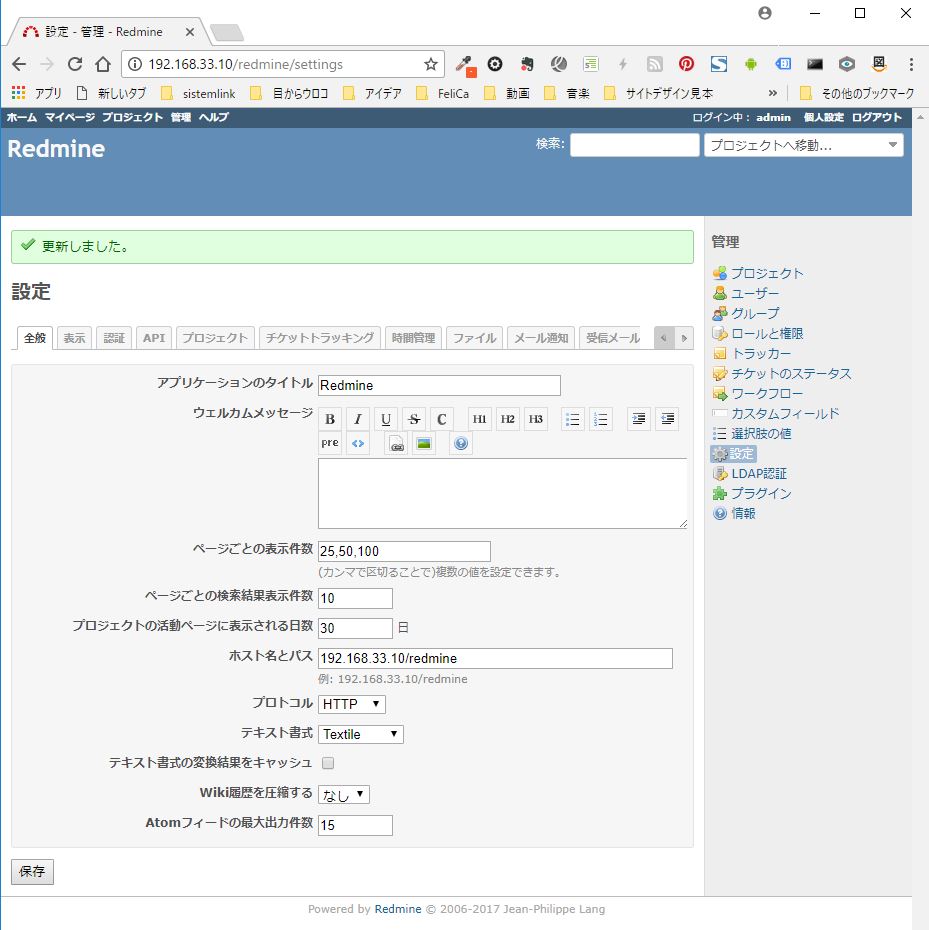Click ログアウト in top menu
The height and width of the screenshot is (930, 929).
[x=876, y=117]
